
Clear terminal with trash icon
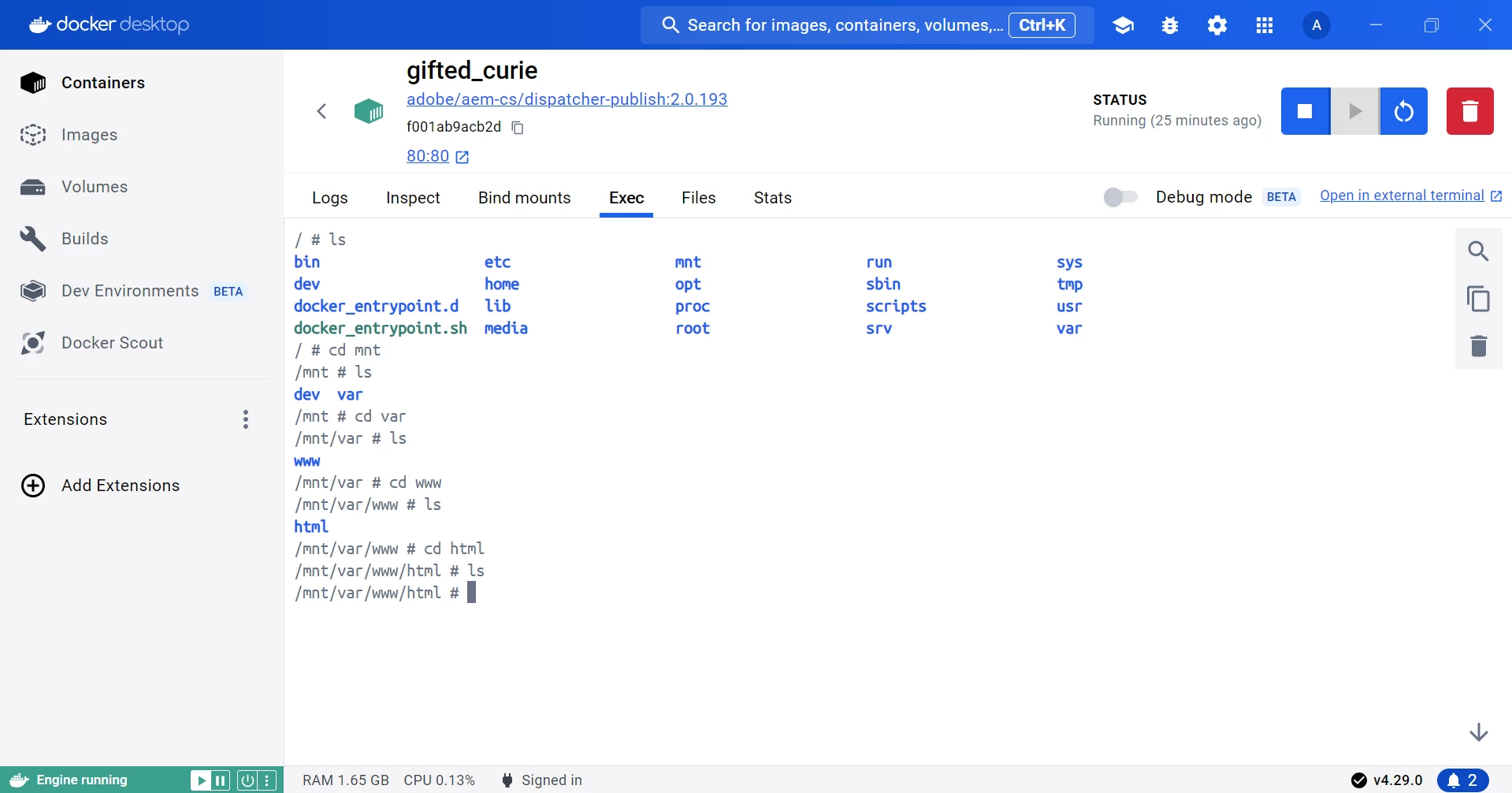click(1478, 345)
